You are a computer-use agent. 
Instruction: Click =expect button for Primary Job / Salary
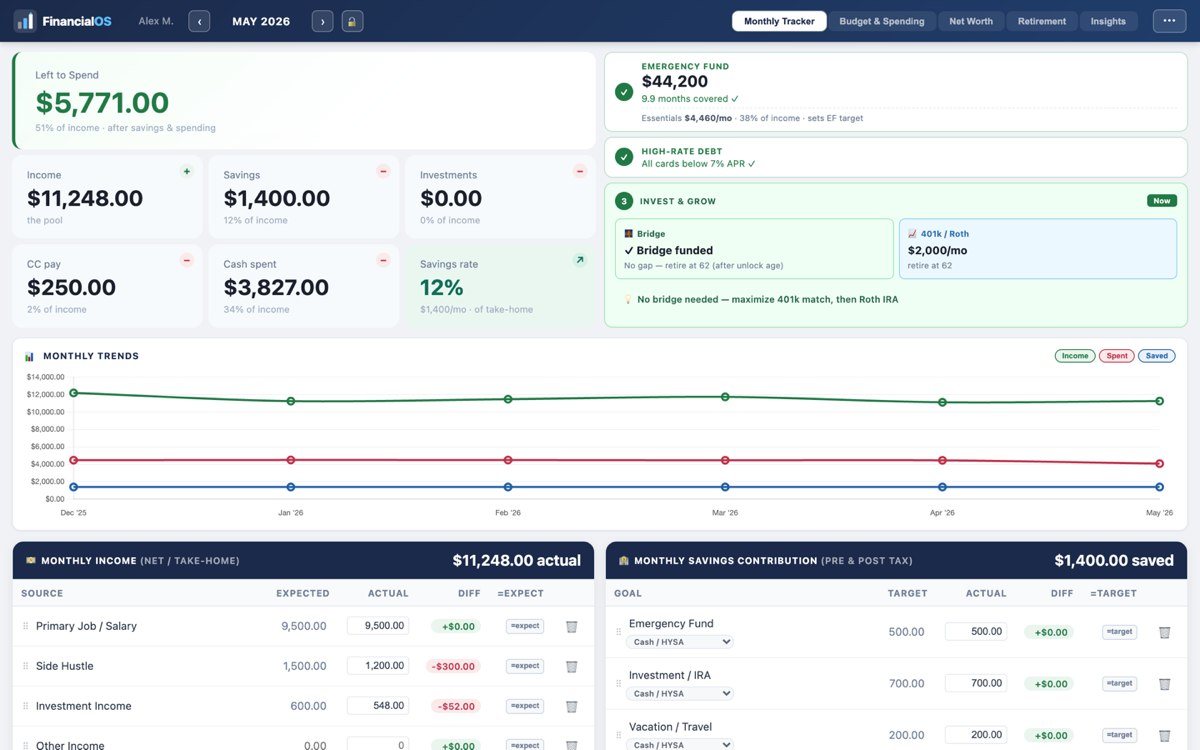[x=525, y=626]
